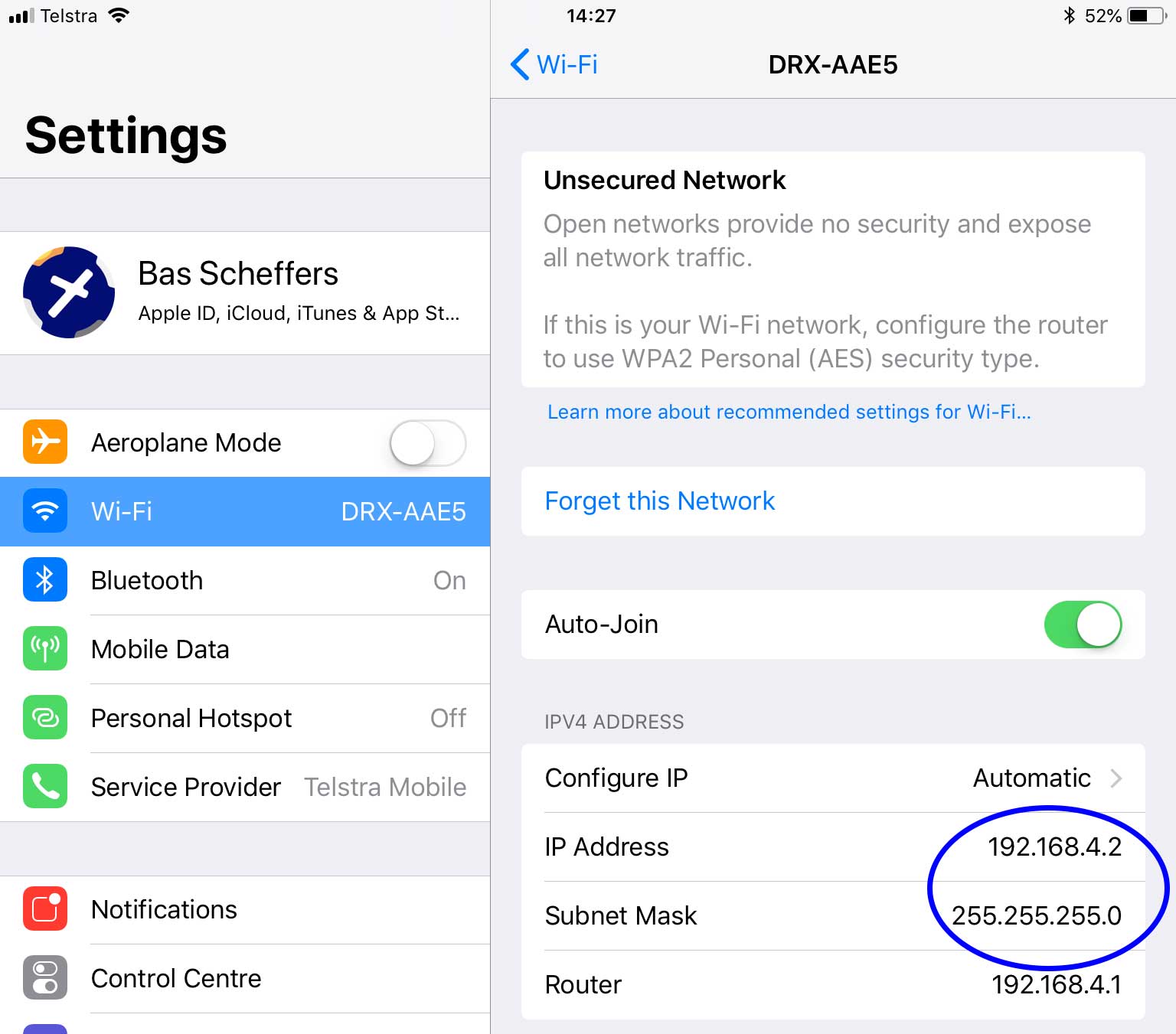The image size is (1176, 1034).
Task: Open Mobile Data settings row
Action: [245, 649]
